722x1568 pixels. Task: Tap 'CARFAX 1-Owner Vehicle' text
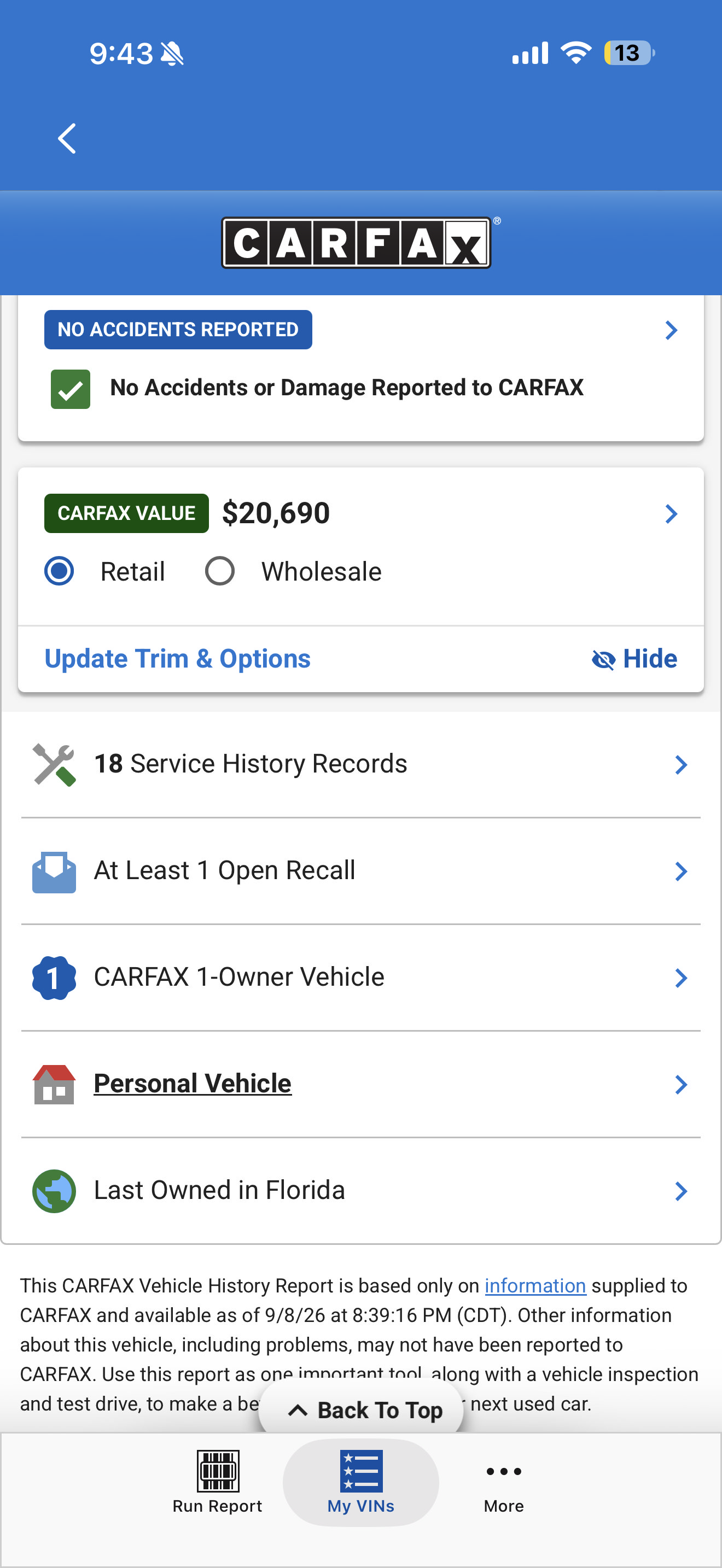point(239,977)
